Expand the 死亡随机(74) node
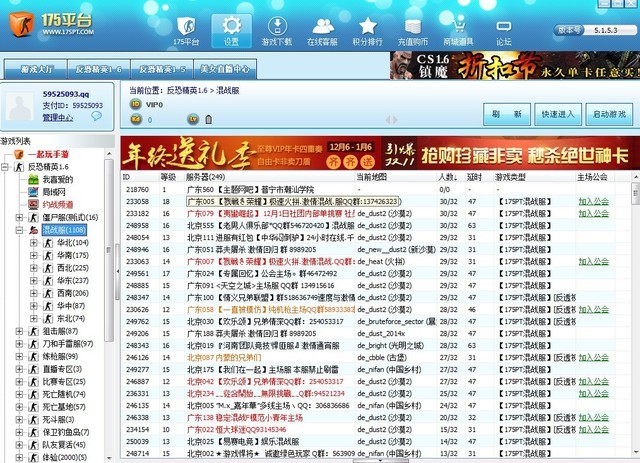640x463 pixels. pos(19,394)
